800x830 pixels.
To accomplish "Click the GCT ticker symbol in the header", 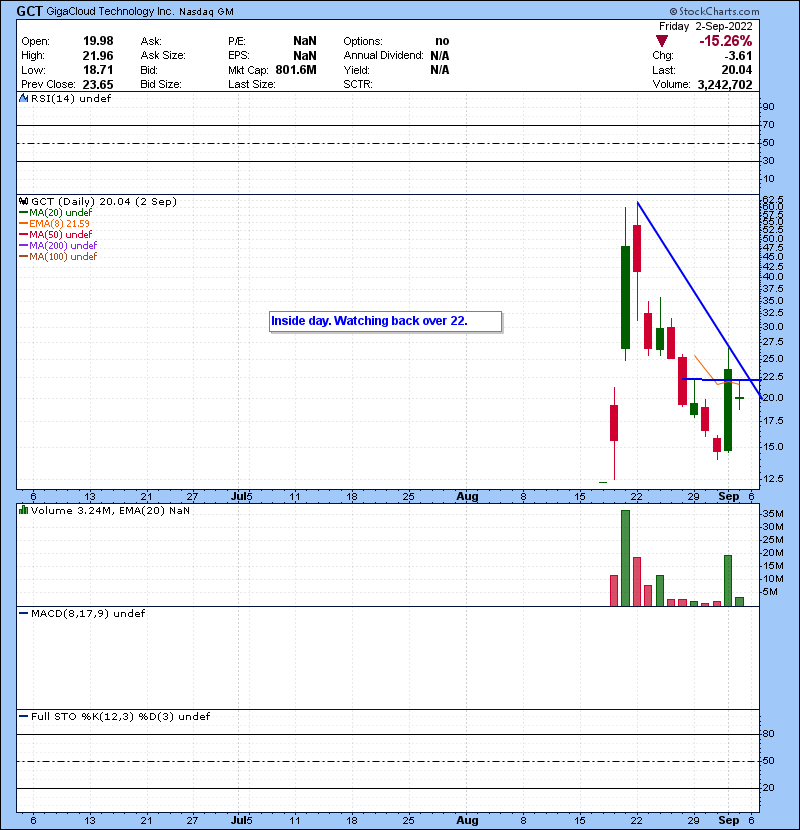I will [x=29, y=11].
